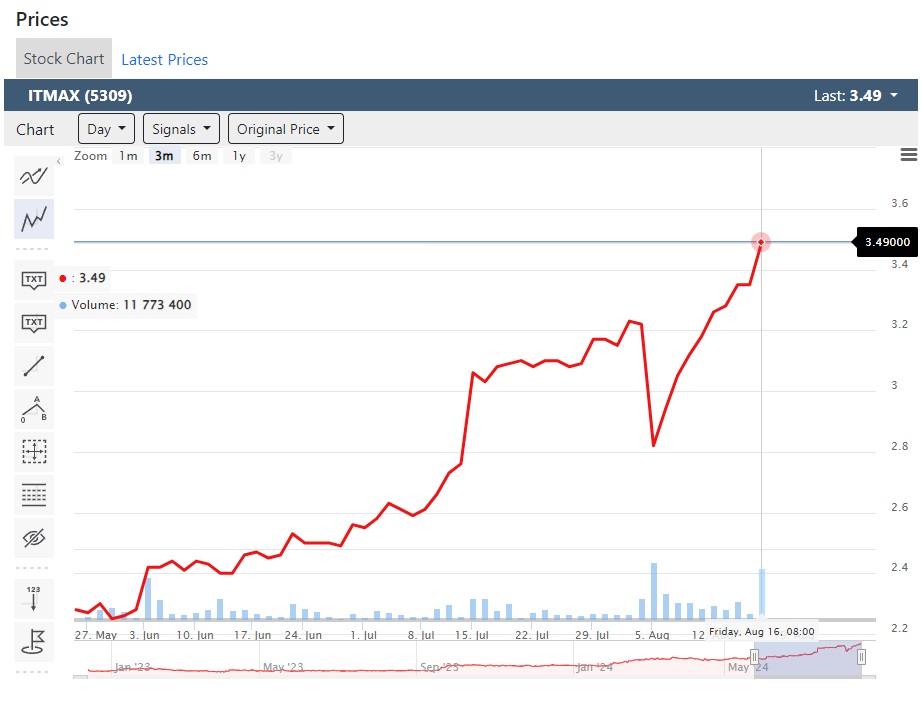921x702 pixels.
Task: Toggle annotations visibility with crossed-eye icon
Action: click(34, 539)
